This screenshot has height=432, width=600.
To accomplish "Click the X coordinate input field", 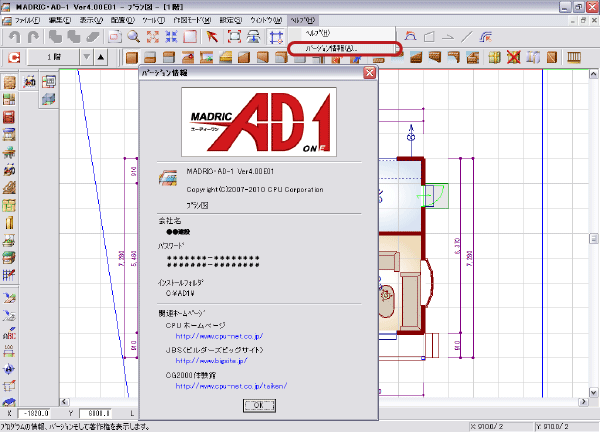I will (34, 413).
